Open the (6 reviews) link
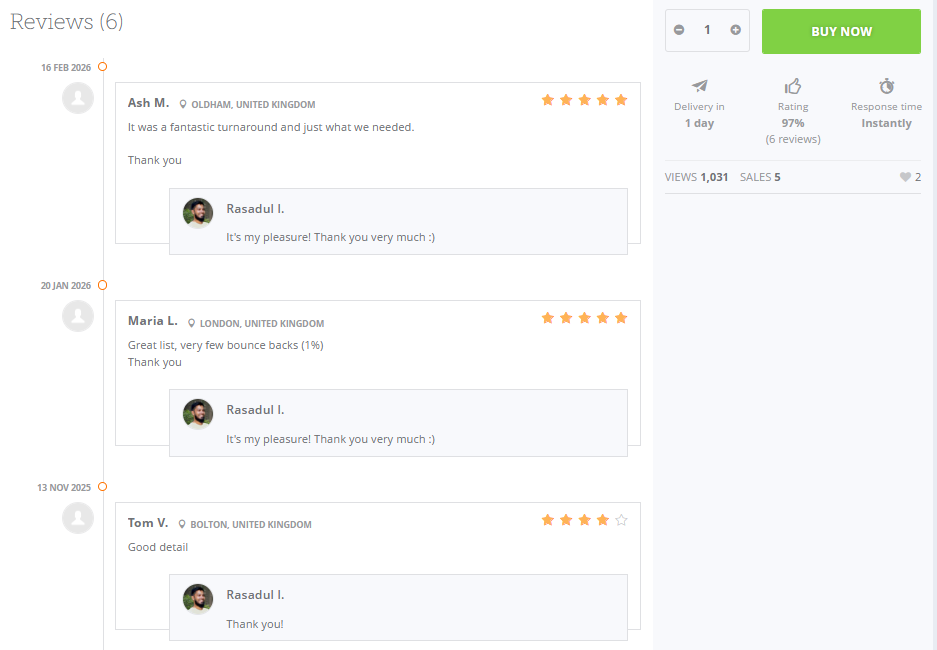This screenshot has width=937, height=650. click(792, 139)
